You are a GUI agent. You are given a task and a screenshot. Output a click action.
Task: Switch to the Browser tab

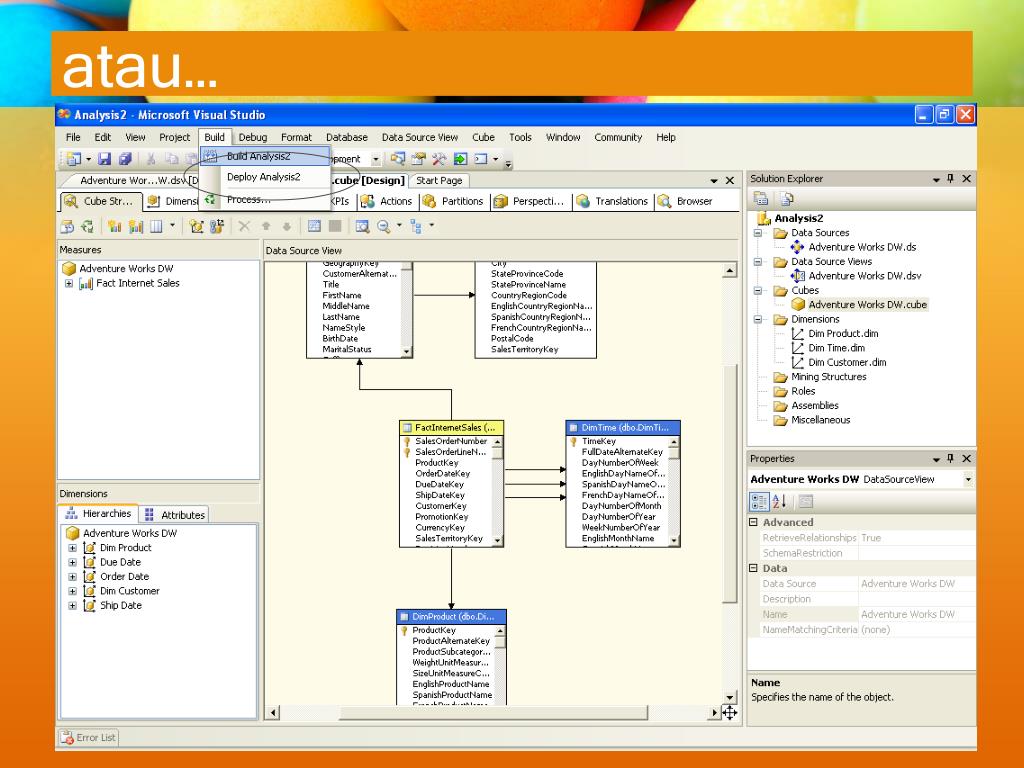pos(686,201)
